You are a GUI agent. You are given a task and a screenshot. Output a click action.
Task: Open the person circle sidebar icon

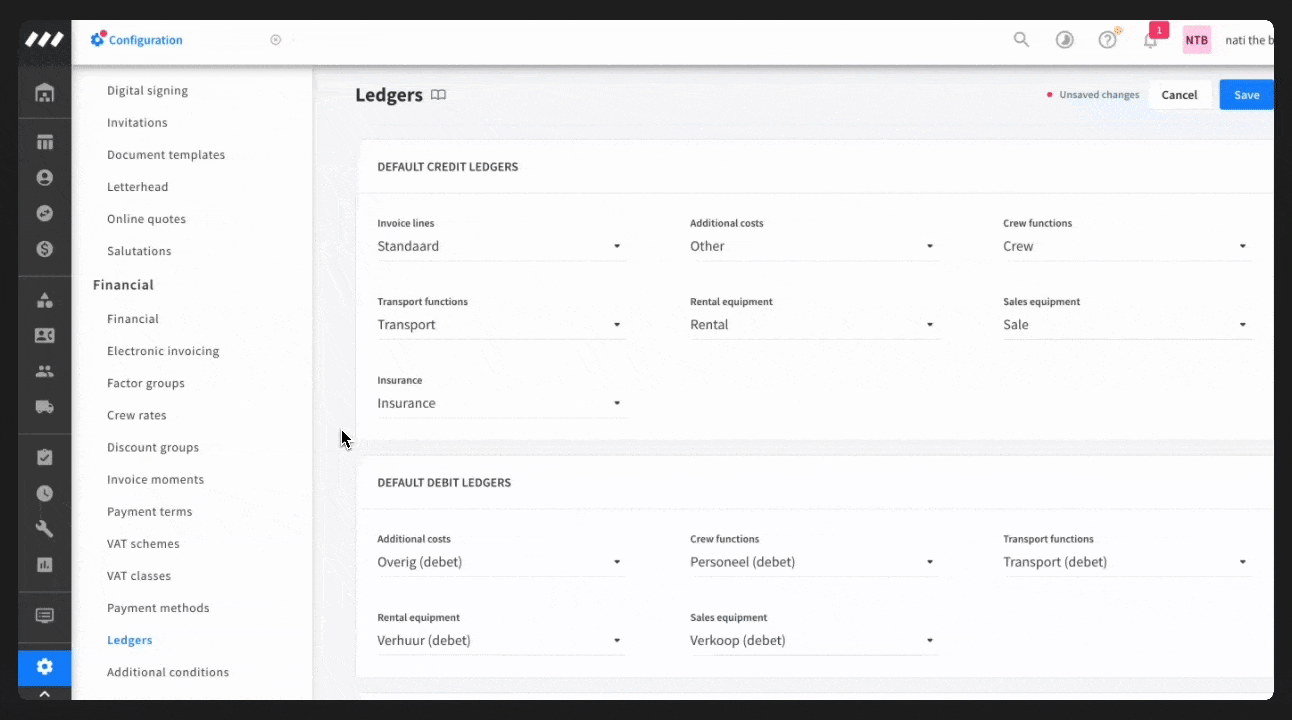tap(44, 178)
